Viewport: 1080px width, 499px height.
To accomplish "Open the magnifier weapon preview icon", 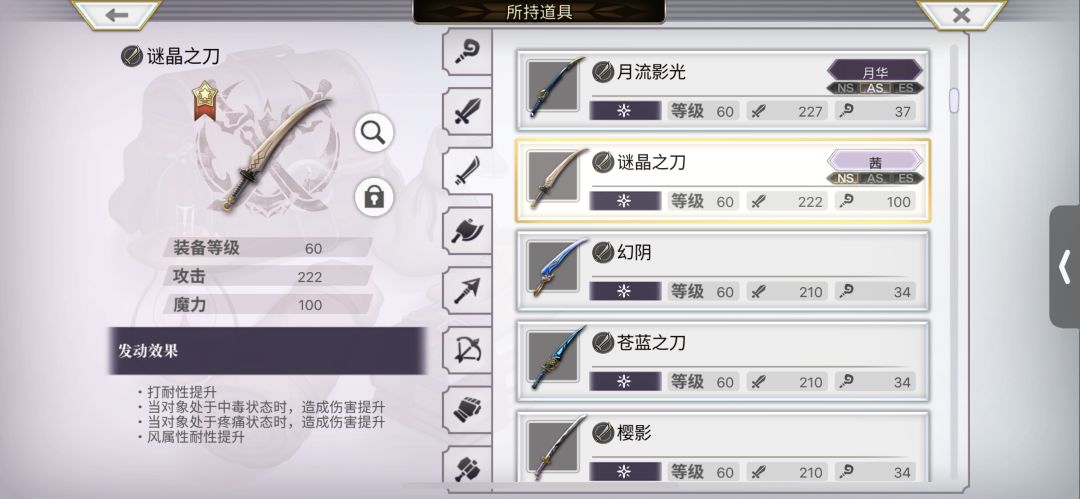I will (x=374, y=133).
